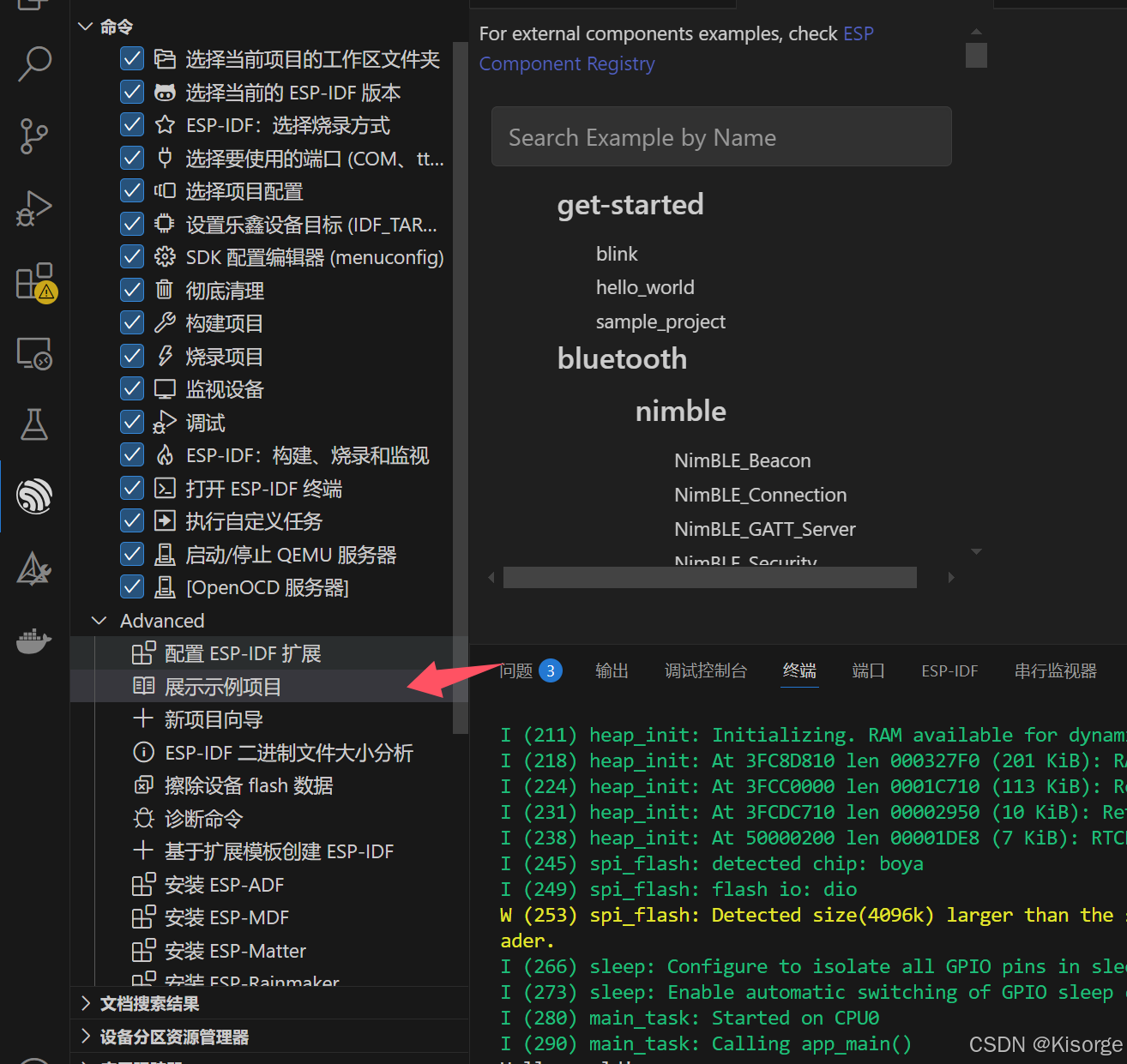The width and height of the screenshot is (1127, 1064).
Task: Toggle checkbox for 选择当前的 ESP-IDF 版本
Action: (x=132, y=92)
